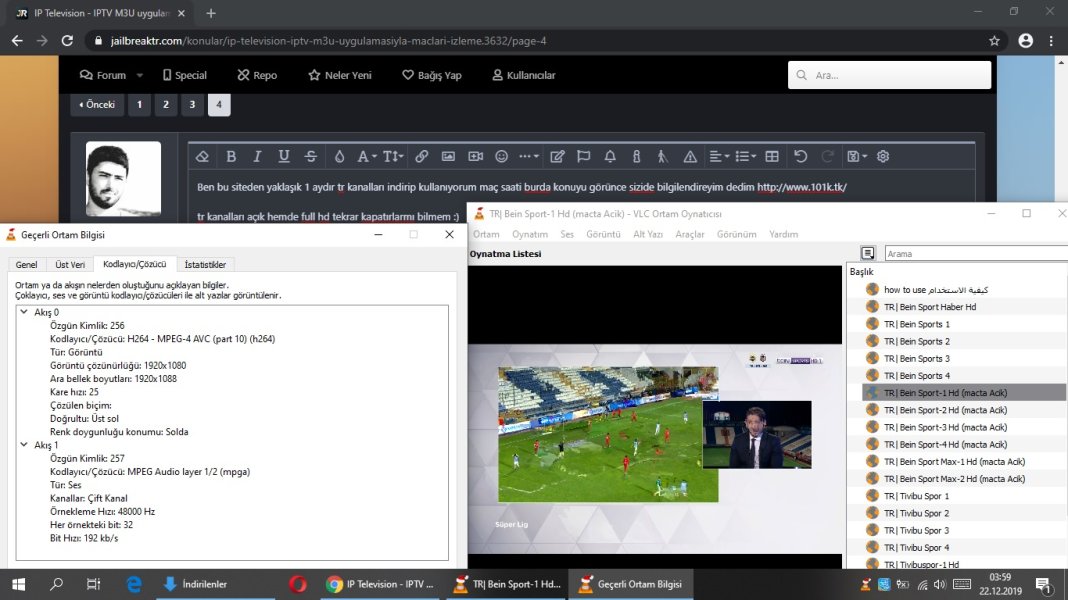Screen dimensions: 1068x600
Task: Open the Araçlar menu in VLC
Action: [x=690, y=234]
